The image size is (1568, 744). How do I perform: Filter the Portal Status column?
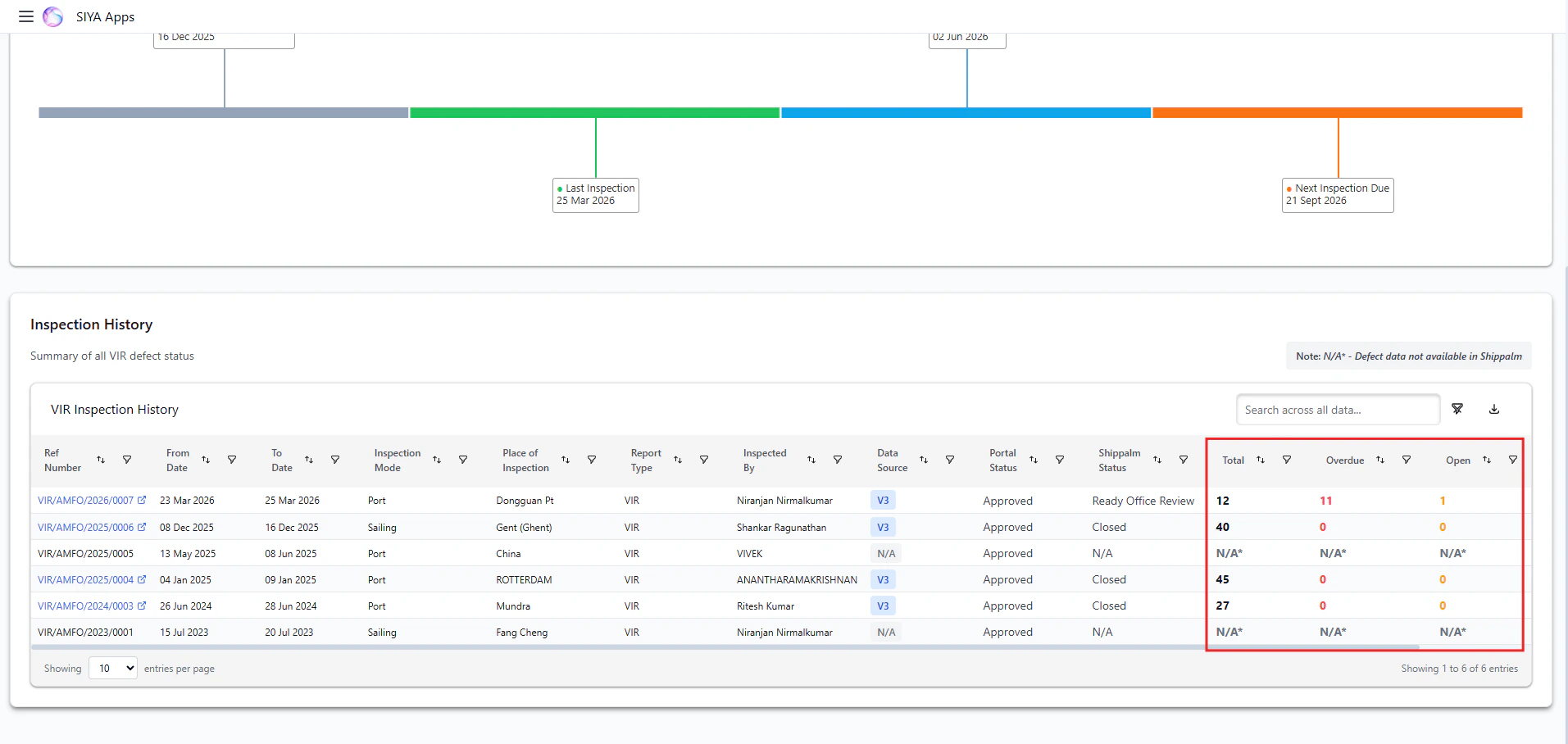click(1060, 460)
